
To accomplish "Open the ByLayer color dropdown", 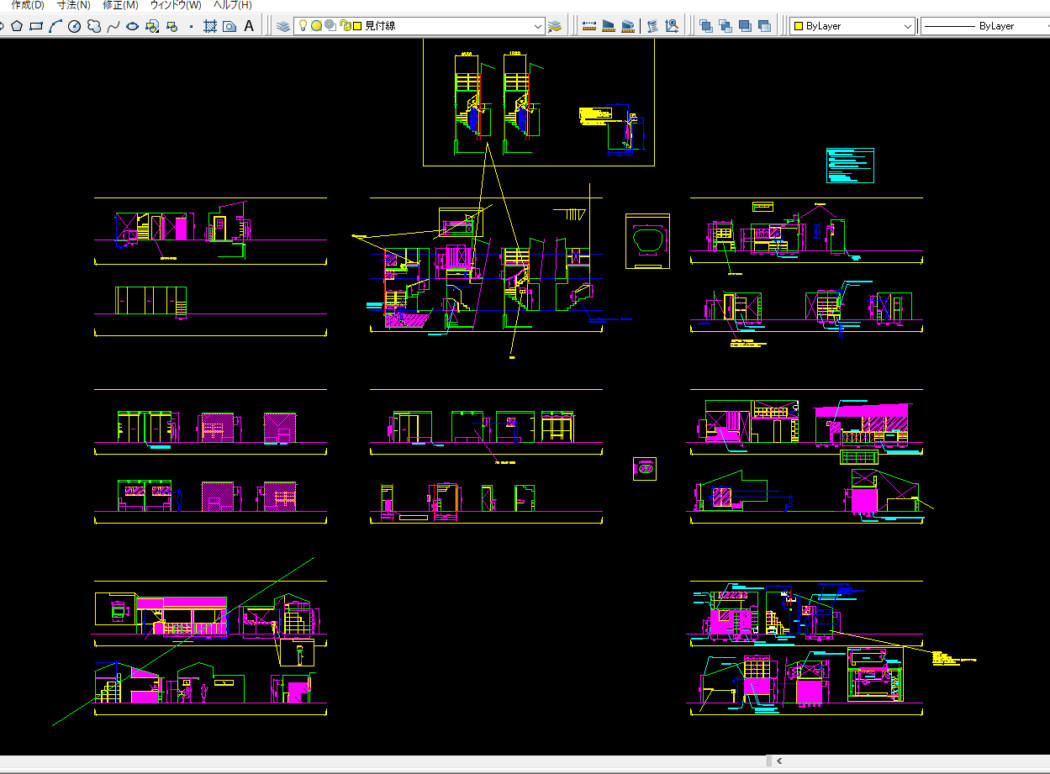I will (907, 26).
